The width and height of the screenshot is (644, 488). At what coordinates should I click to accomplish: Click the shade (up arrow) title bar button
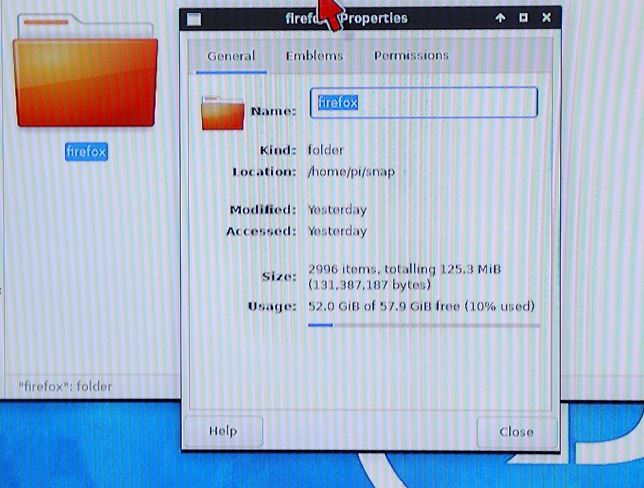coord(500,18)
